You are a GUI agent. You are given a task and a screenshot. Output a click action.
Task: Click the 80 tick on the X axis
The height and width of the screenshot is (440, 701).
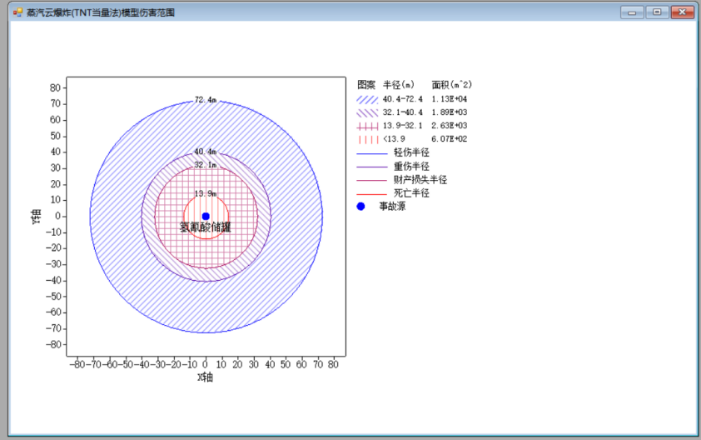pos(333,364)
